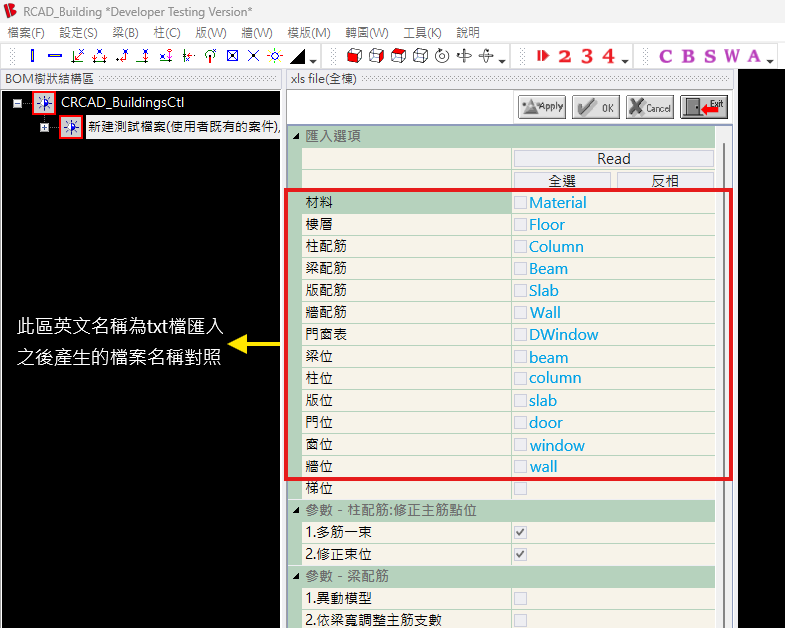Click the red number 3 toolbar icon
The width and height of the screenshot is (785, 628).
[x=587, y=56]
